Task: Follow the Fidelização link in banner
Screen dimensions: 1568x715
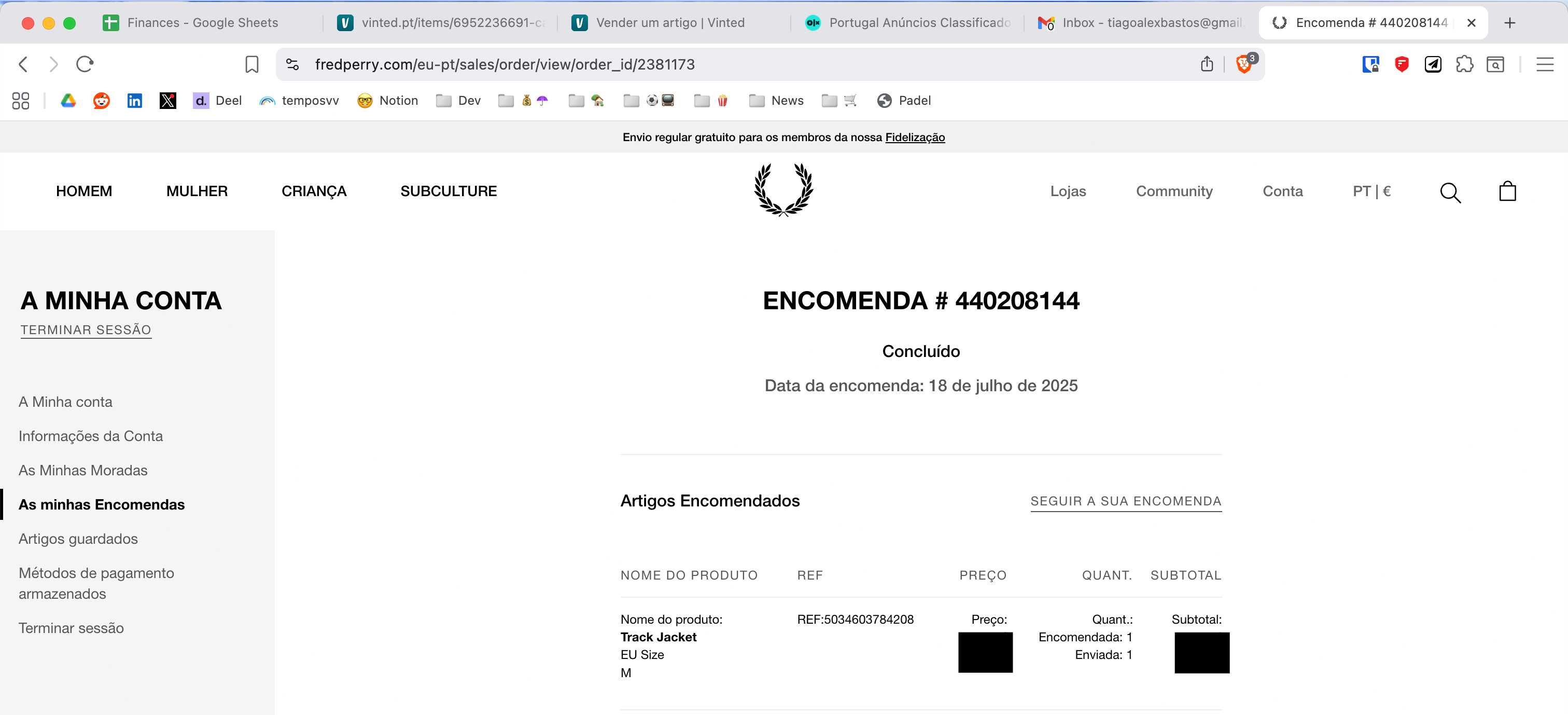Action: tap(915, 137)
